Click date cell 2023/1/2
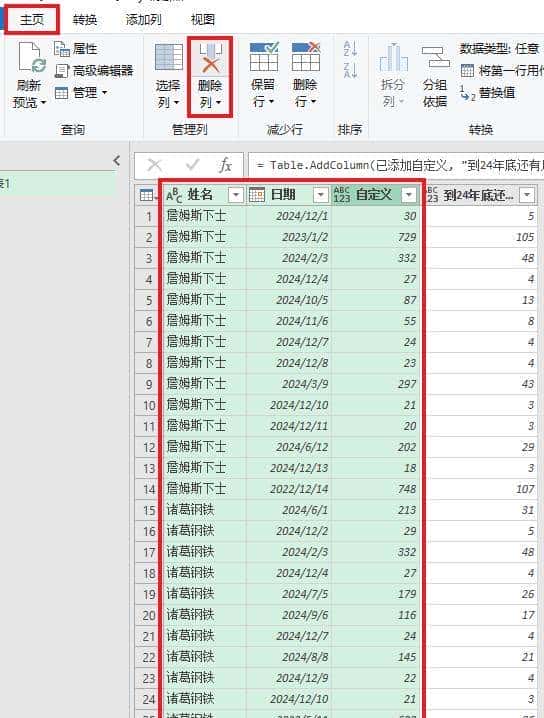The width and height of the screenshot is (544, 718). (x=288, y=237)
